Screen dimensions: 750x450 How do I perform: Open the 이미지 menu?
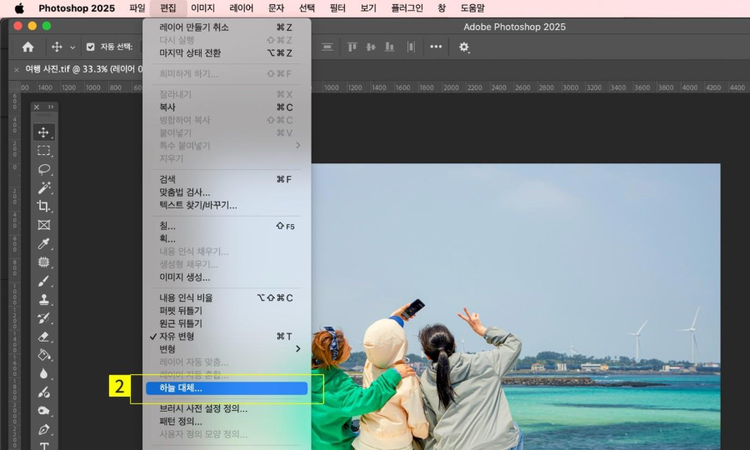coord(203,8)
